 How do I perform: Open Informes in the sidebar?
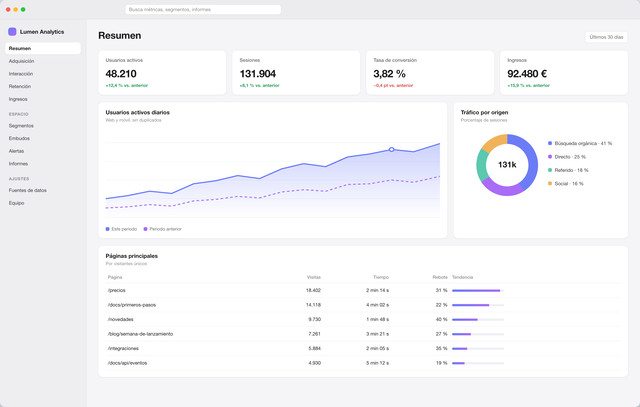(x=43, y=164)
